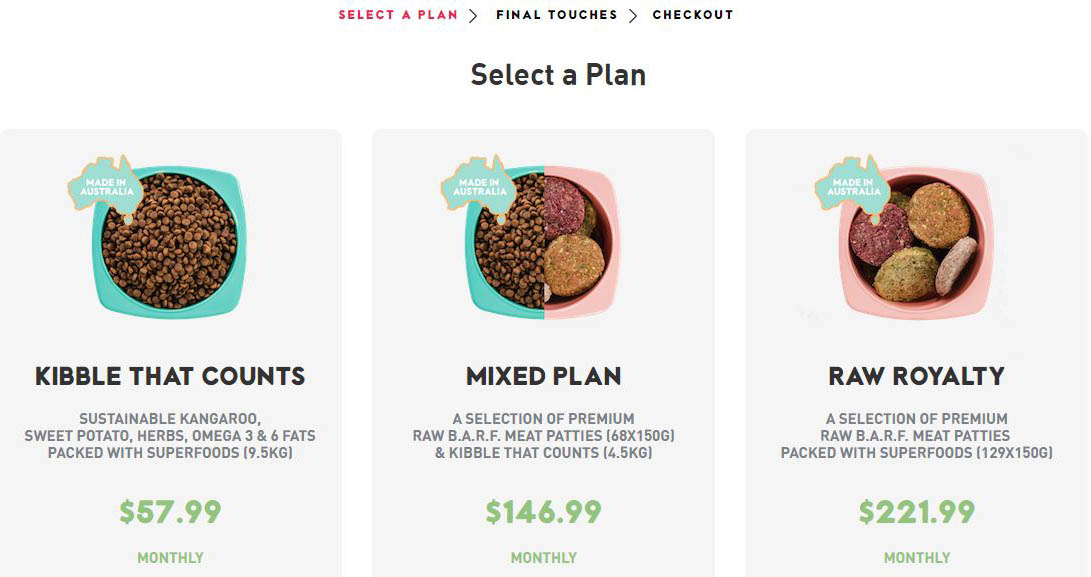1091x577 pixels.
Task: Click the Made in Australia badge on kibble bowl
Action: coord(106,187)
